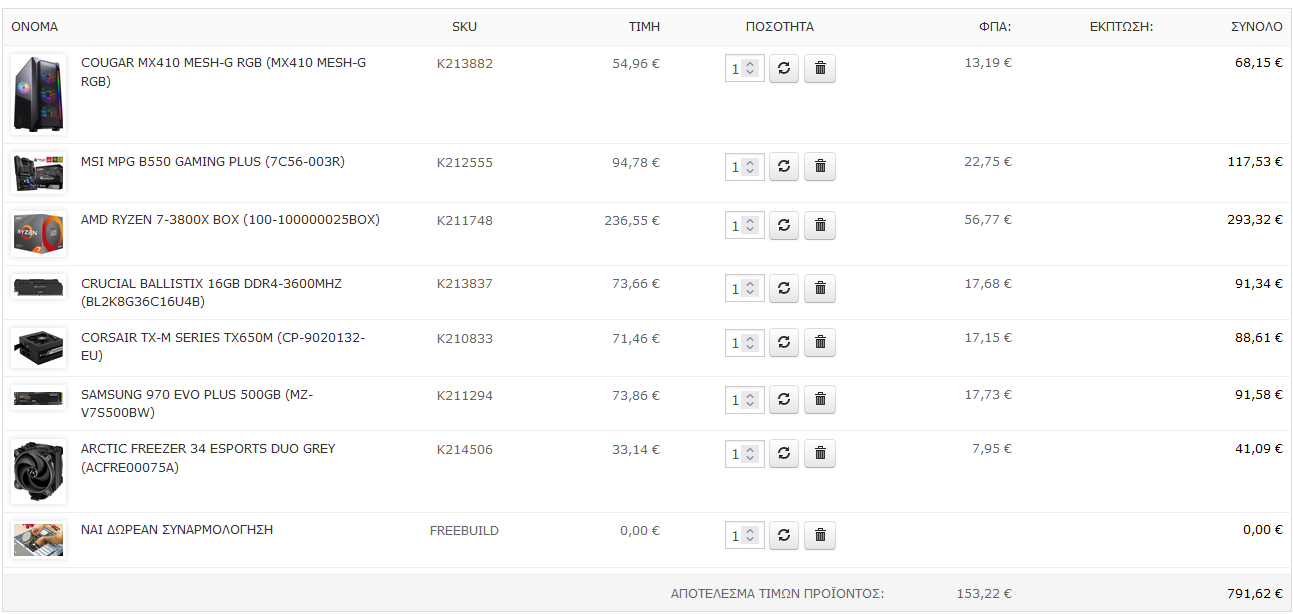Image resolution: width=1293 pixels, height=614 pixels.
Task: Open CORSAIR TX-M SERIES TX650M link
Action: (223, 346)
